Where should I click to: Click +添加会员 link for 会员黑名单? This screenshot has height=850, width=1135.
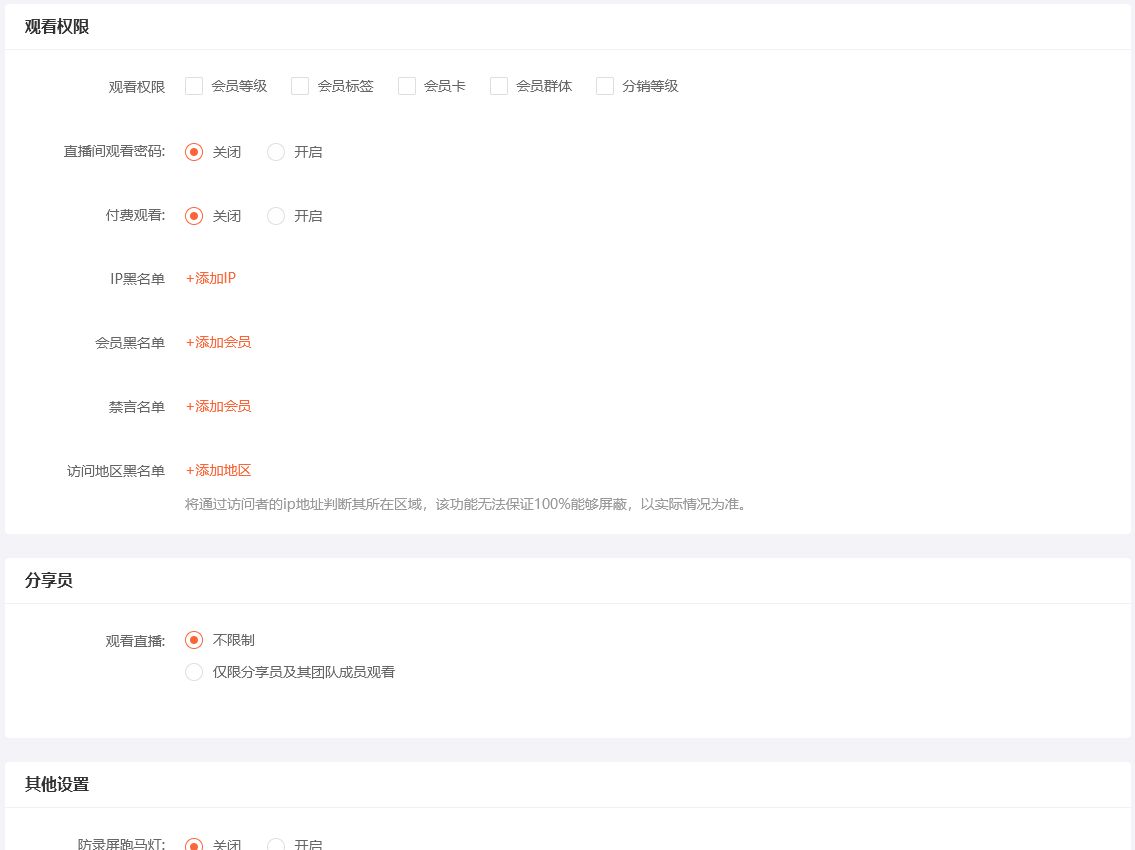coord(218,342)
